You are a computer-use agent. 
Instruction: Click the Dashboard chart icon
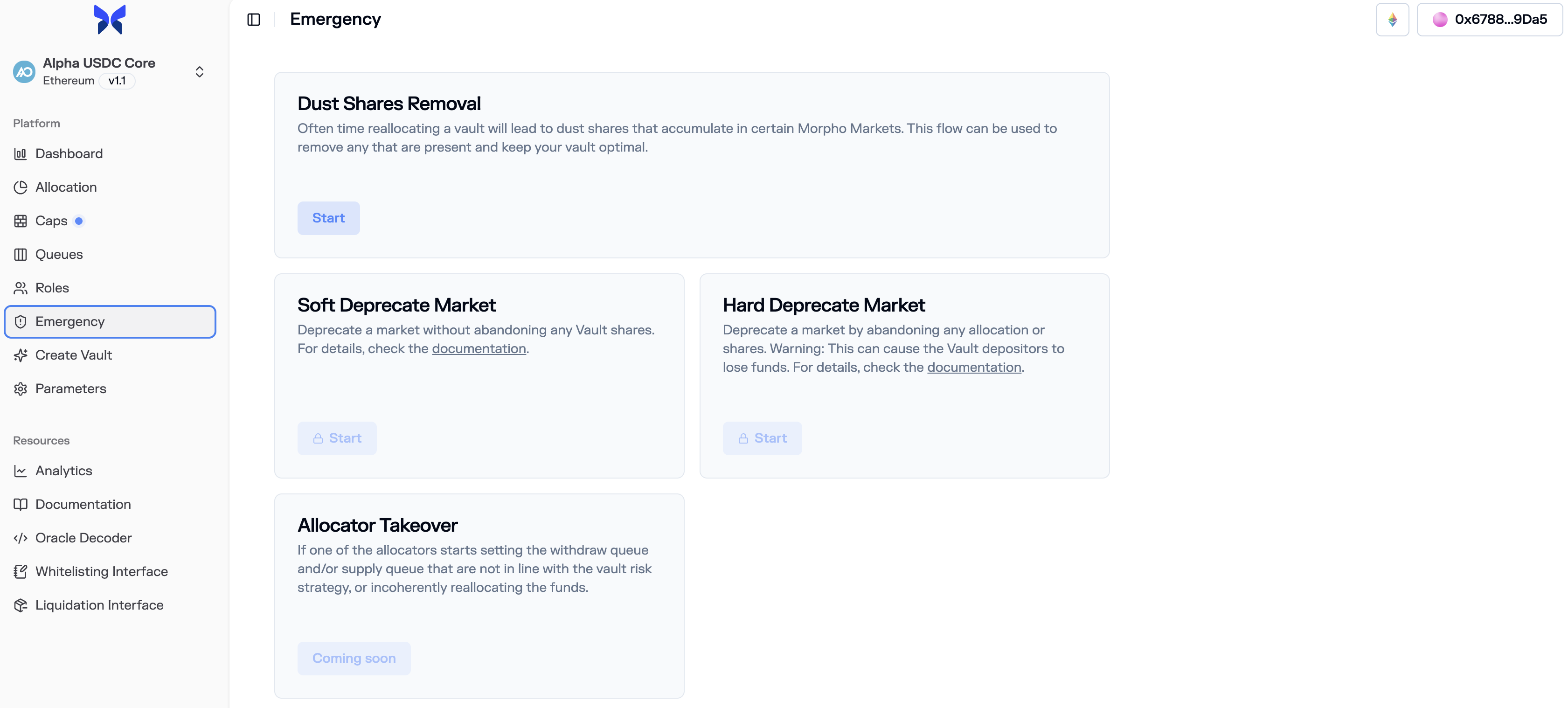coord(21,153)
